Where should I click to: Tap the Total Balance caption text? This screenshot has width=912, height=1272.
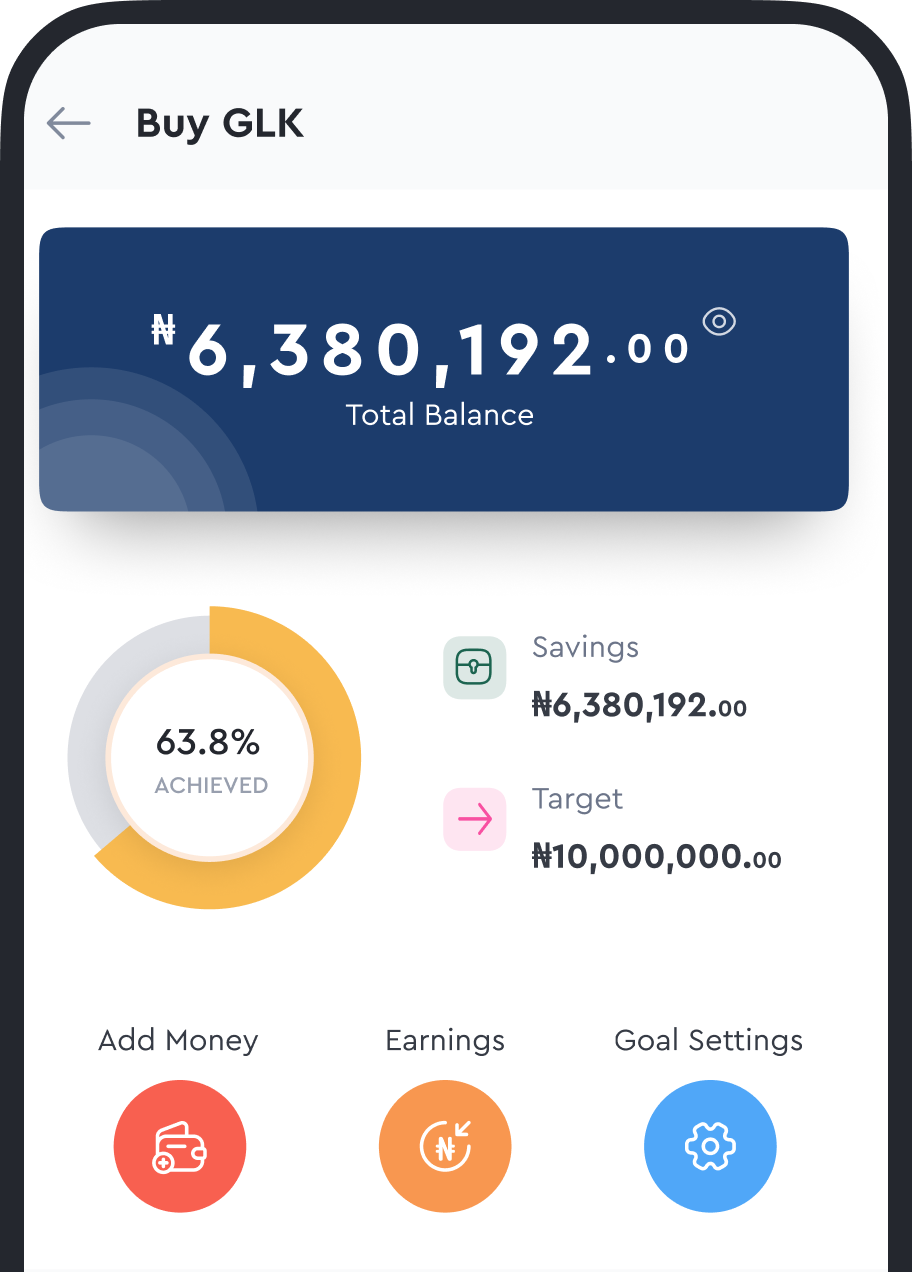click(439, 415)
